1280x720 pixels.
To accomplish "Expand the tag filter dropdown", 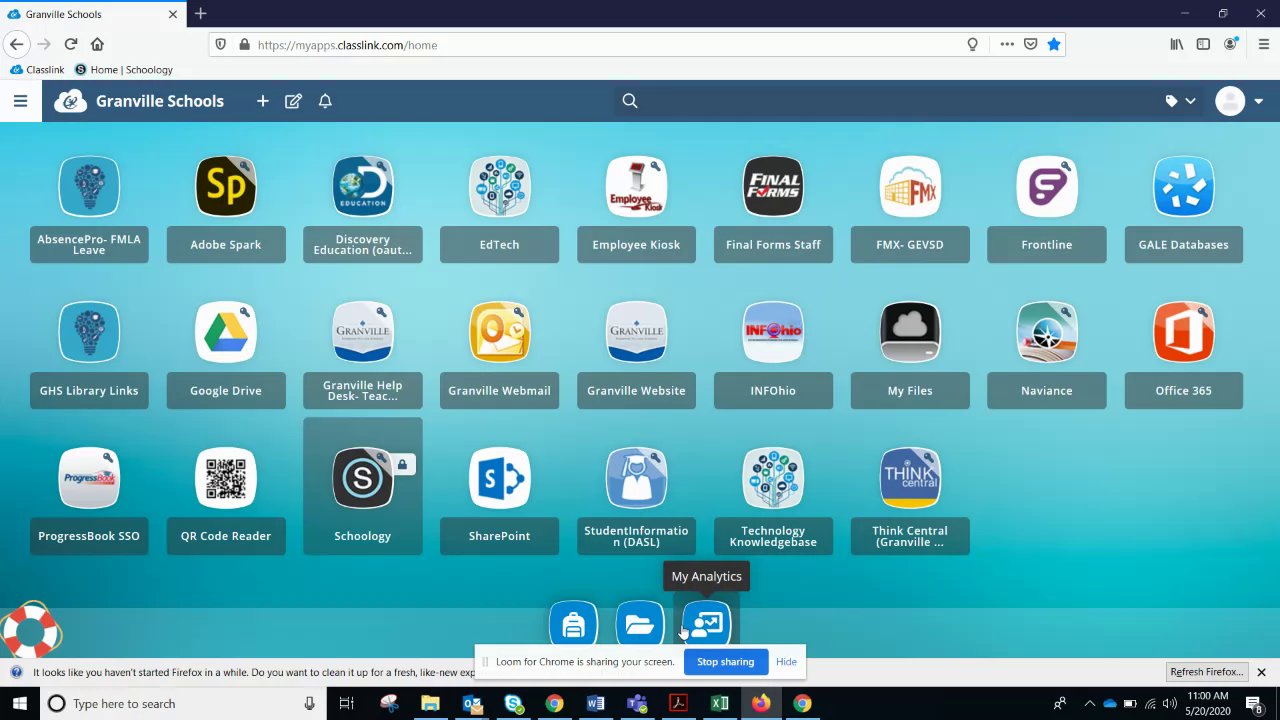I will point(1180,101).
